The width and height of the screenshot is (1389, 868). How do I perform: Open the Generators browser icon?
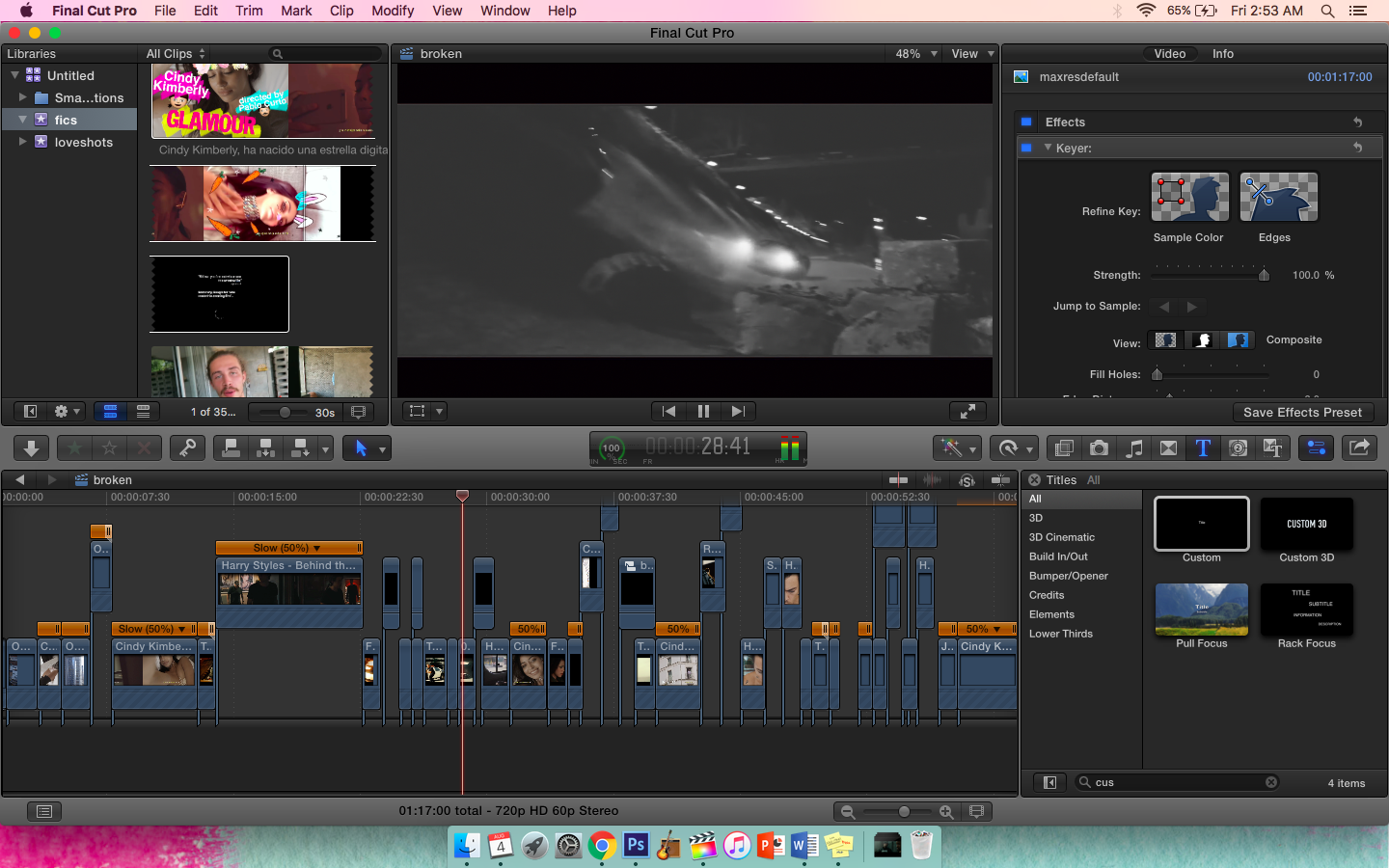[x=1238, y=448]
